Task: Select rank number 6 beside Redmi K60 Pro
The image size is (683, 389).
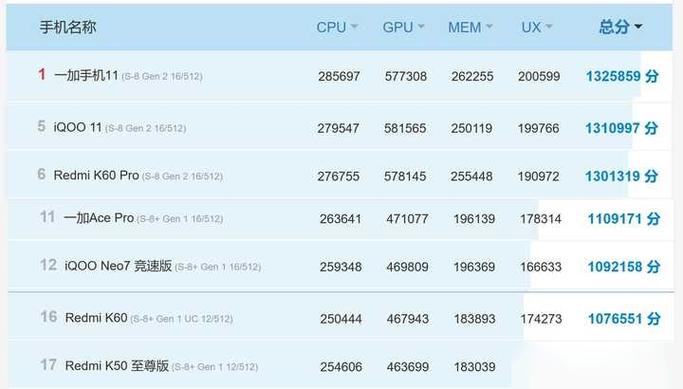Action: 41,174
